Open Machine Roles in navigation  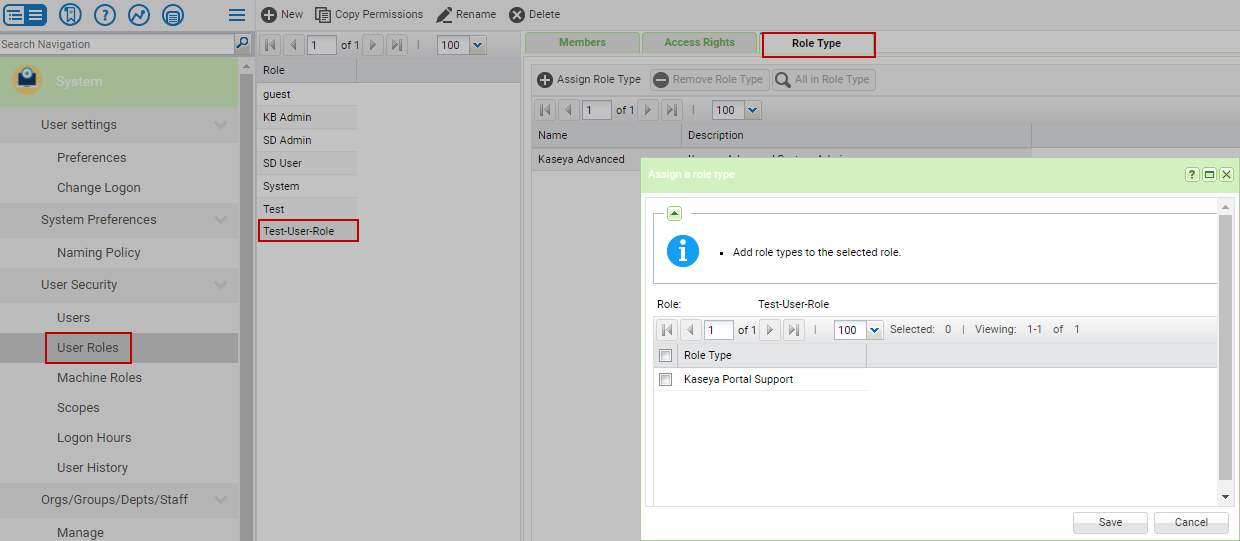click(99, 378)
